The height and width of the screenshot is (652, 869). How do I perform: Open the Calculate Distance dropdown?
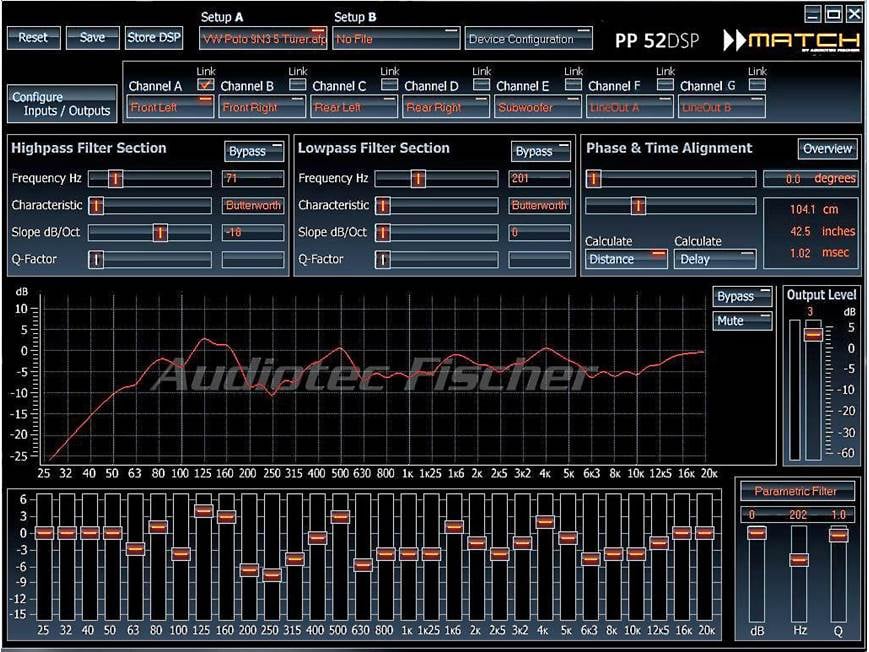[626, 259]
